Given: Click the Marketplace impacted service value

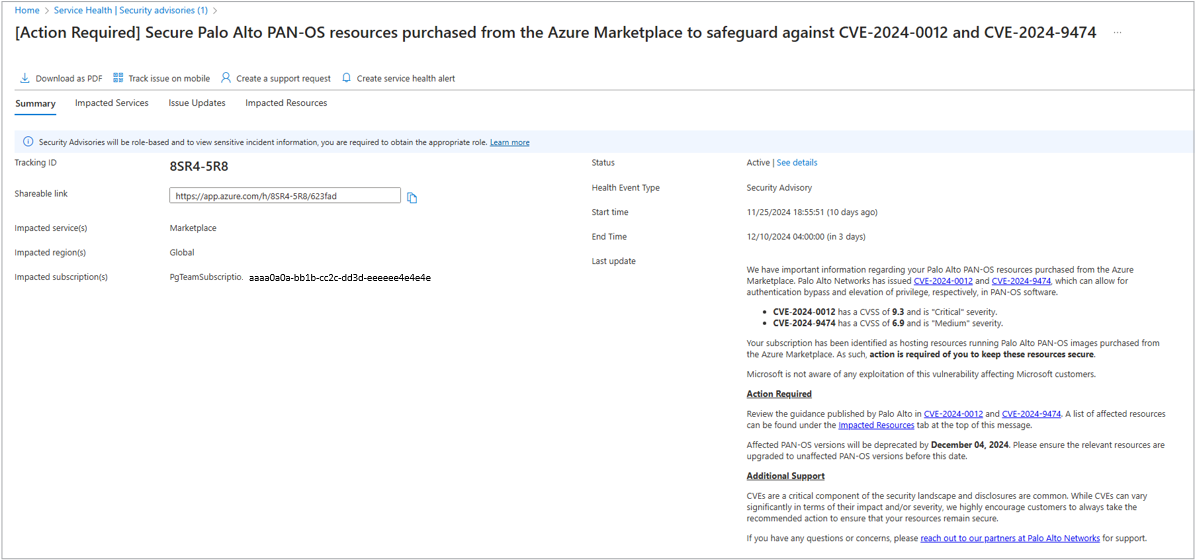Looking at the screenshot, I should click(x=193, y=228).
